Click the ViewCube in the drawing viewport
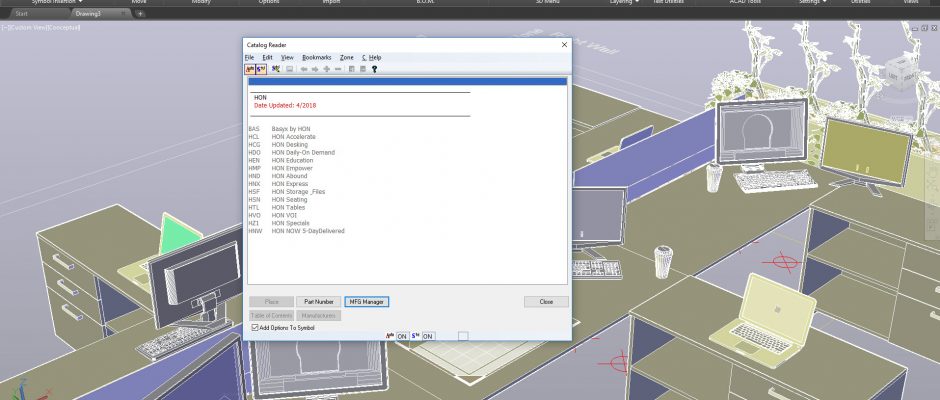The height and width of the screenshot is (400, 940). tap(901, 75)
